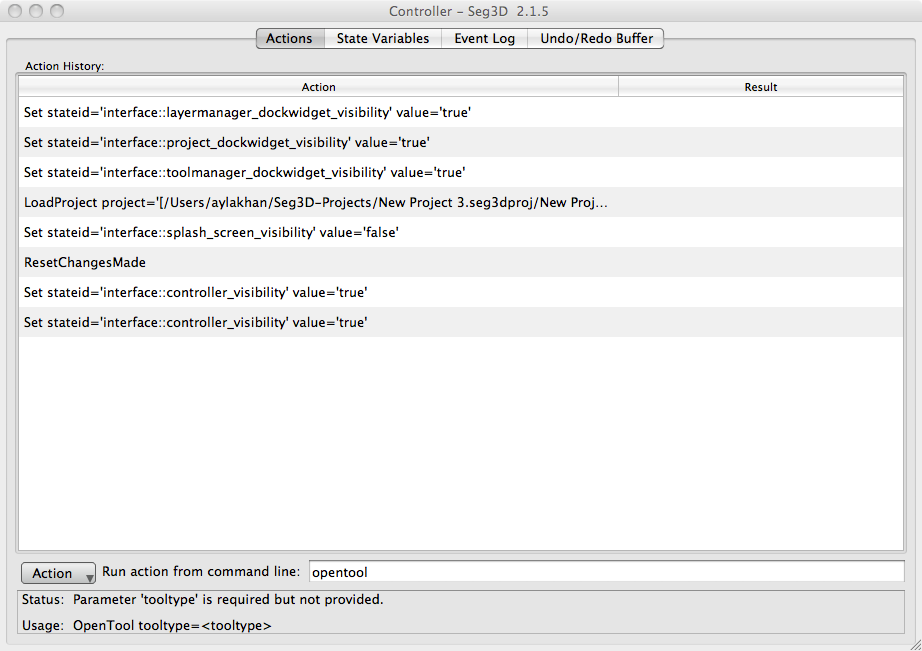Select the toolmanager_dockwidget_visibility action row
Viewport: 922px width, 651px height.
coord(460,172)
